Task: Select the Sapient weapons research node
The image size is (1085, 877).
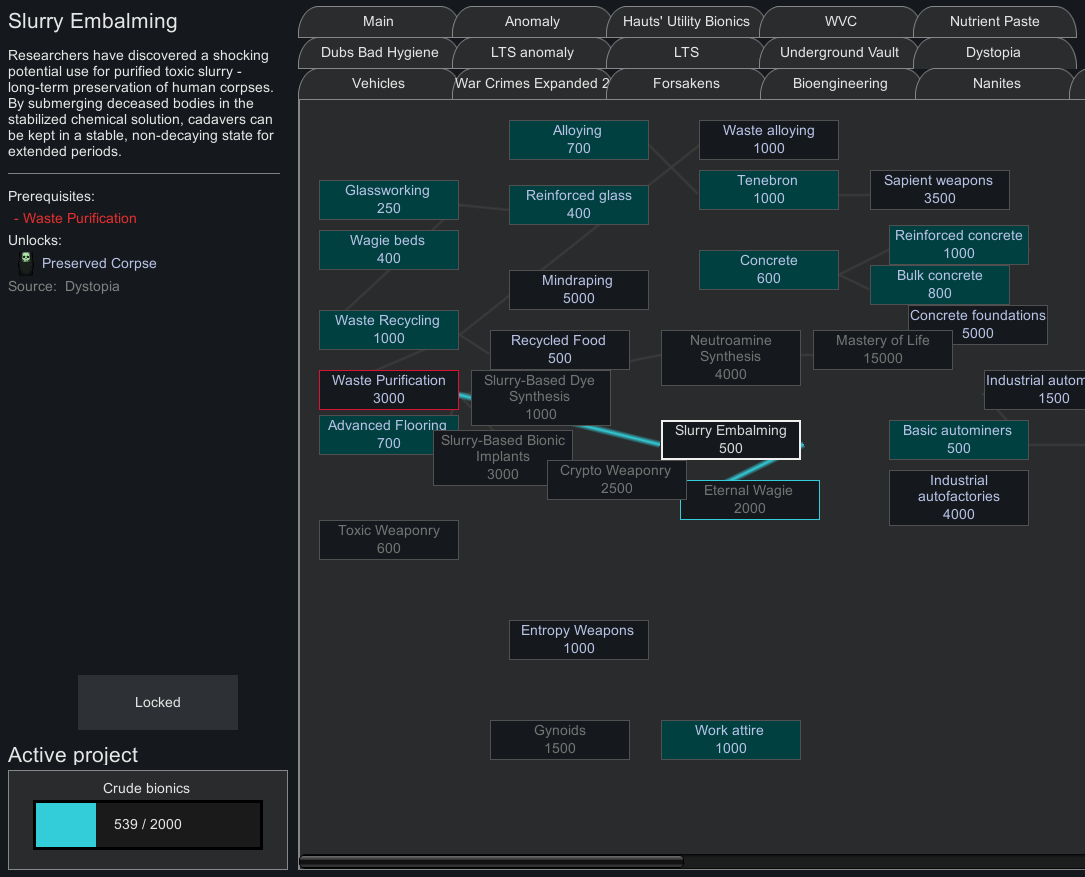Action: [939, 189]
